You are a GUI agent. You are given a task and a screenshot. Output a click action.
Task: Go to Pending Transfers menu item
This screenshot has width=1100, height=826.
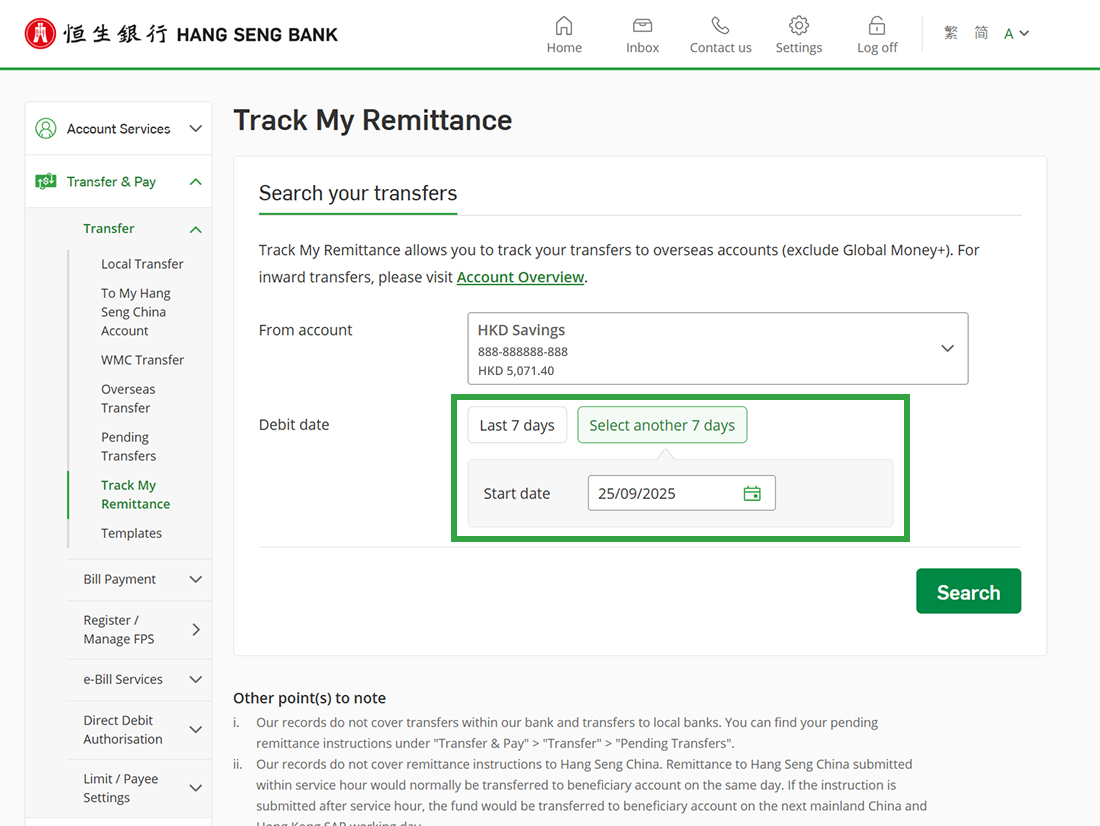[128, 446]
